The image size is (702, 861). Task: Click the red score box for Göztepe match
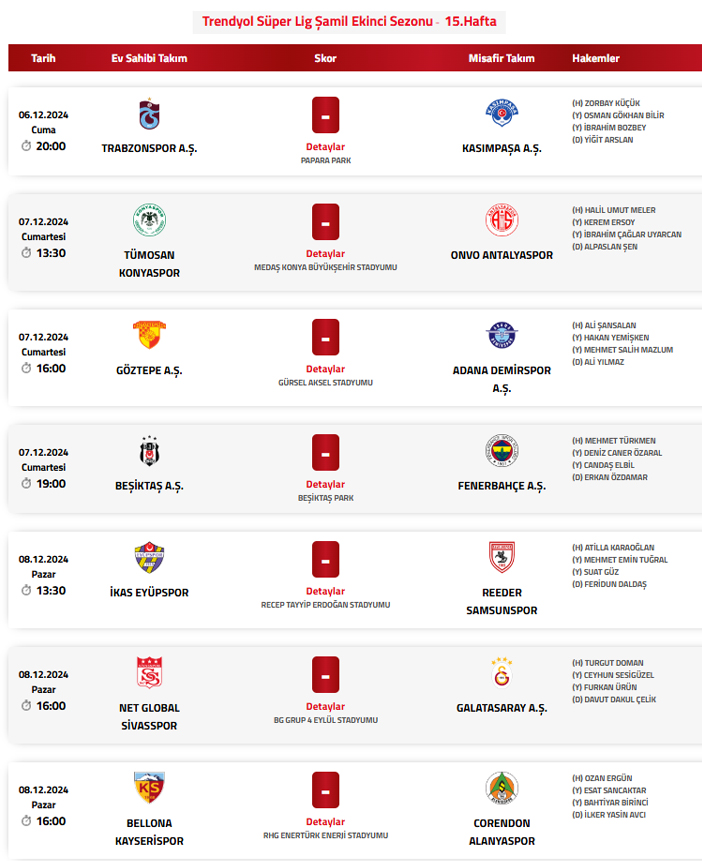pos(325,337)
